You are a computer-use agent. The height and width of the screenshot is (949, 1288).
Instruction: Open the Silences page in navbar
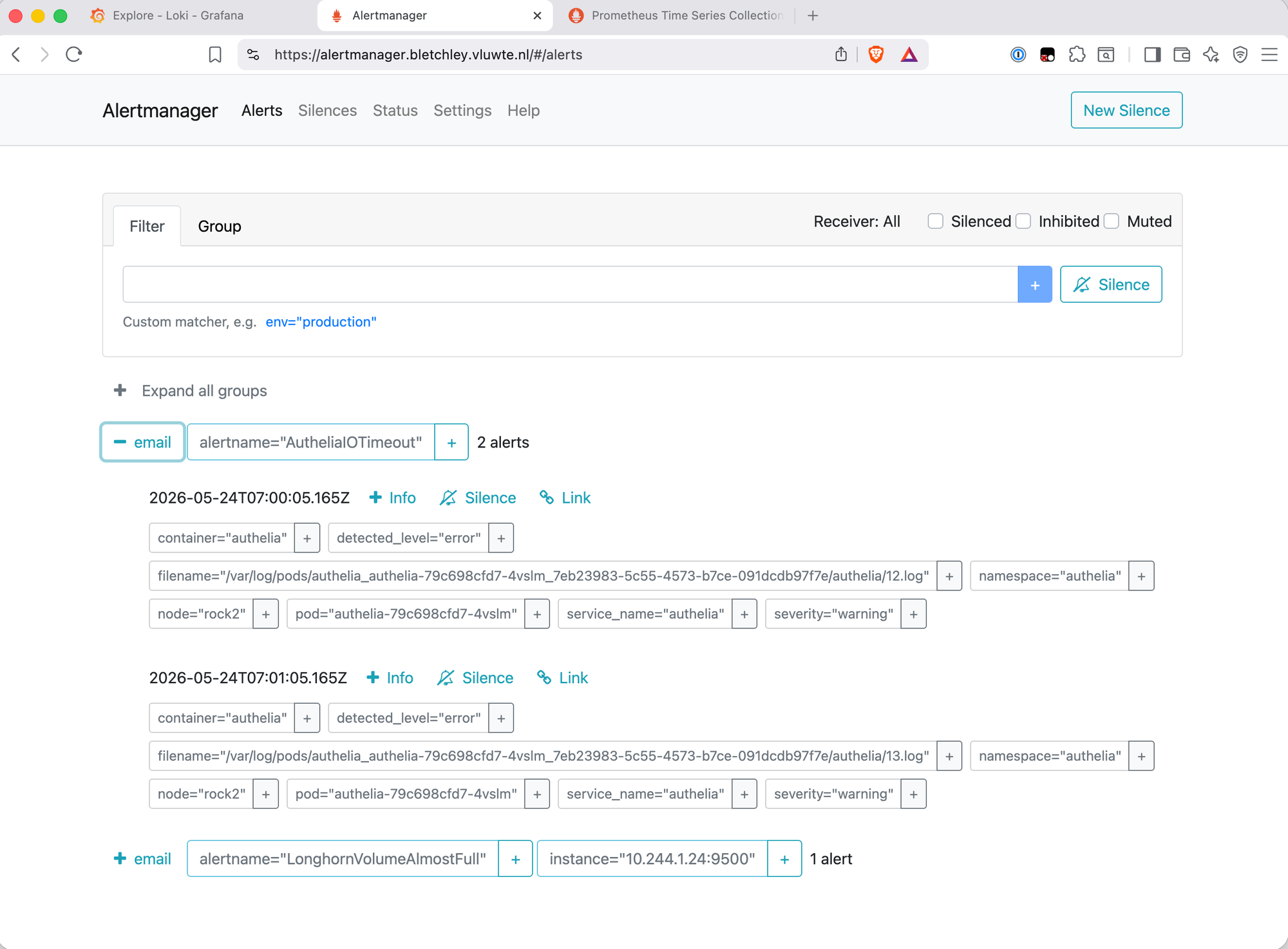tap(327, 111)
